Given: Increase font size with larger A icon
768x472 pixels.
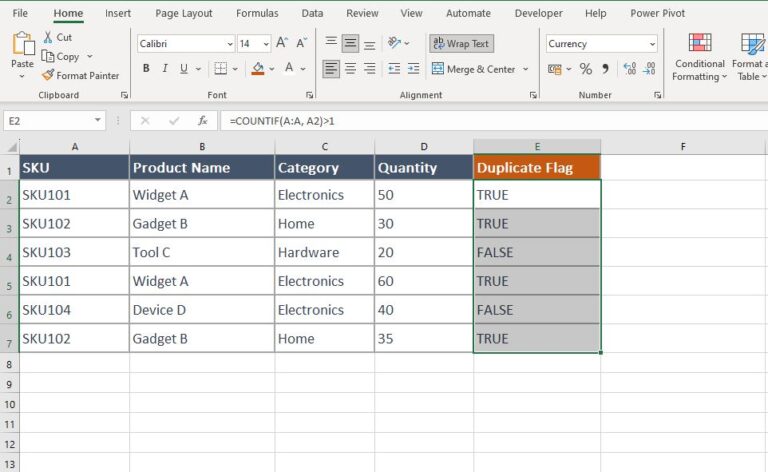Looking at the screenshot, I should (x=282, y=43).
